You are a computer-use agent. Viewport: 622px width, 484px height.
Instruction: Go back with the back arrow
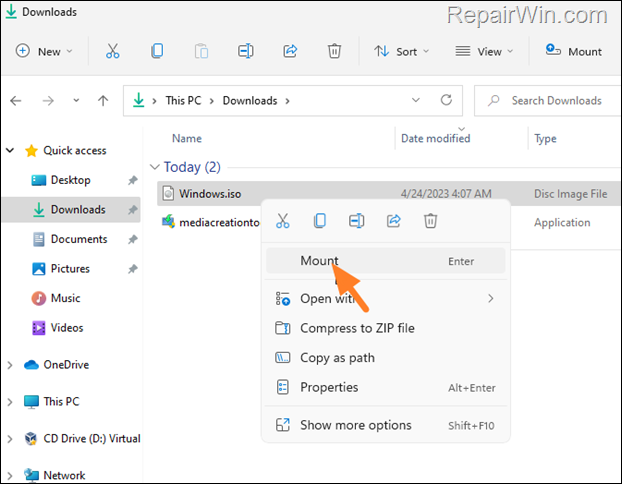point(16,101)
